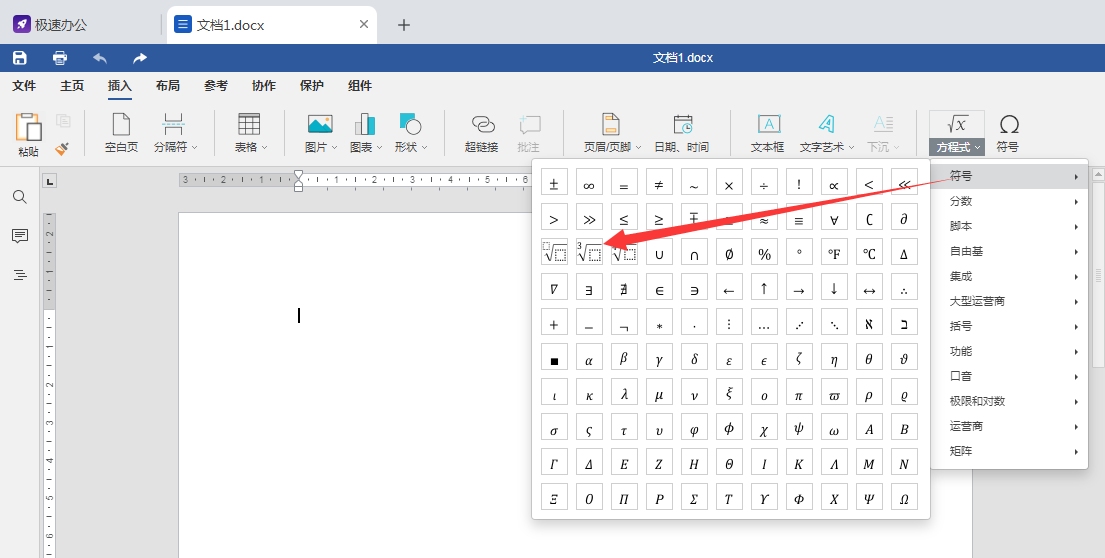Go to the 极速办公 home tab
This screenshot has height=558, width=1105.
(51, 25)
